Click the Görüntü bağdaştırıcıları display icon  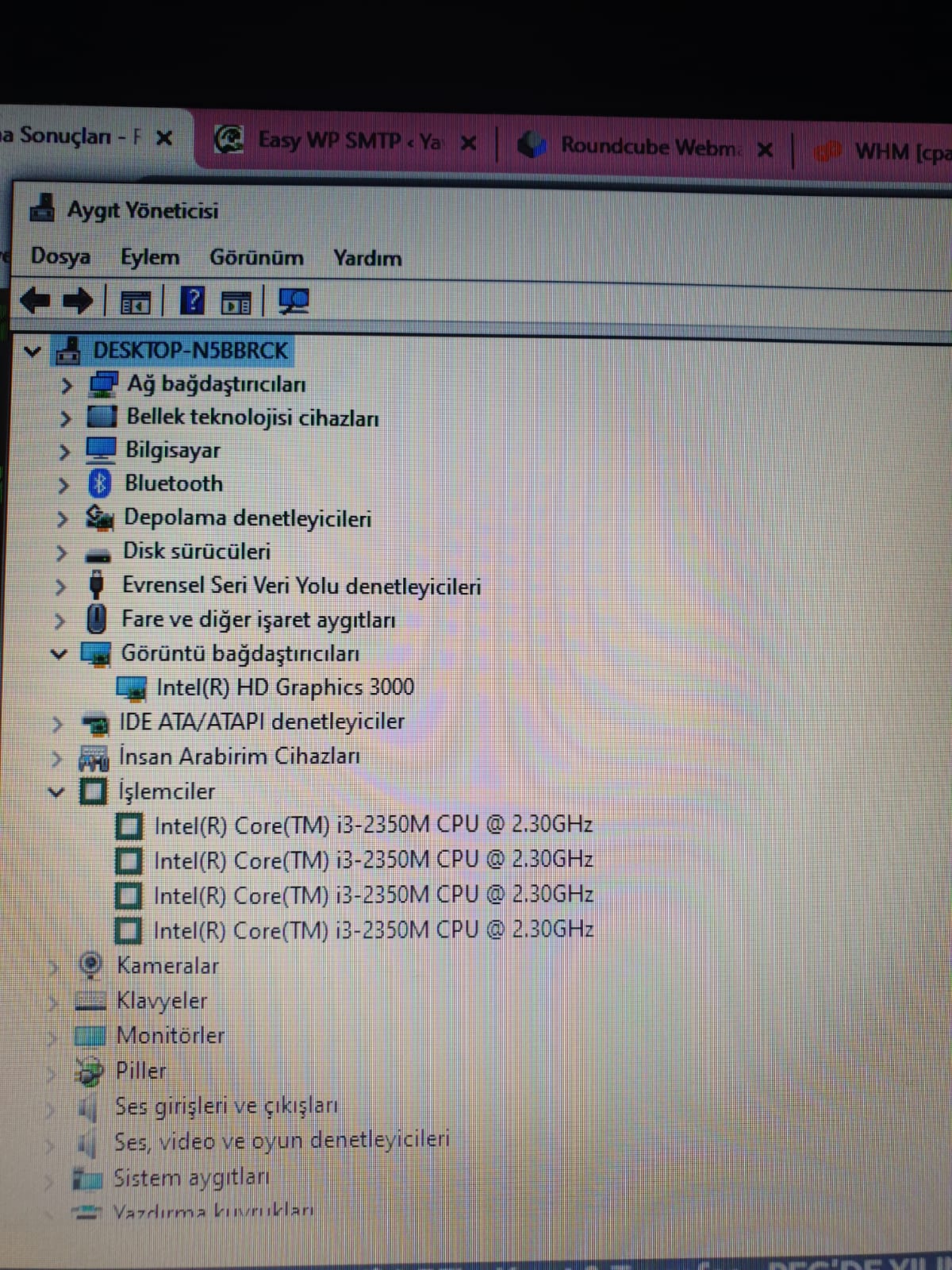[95, 654]
